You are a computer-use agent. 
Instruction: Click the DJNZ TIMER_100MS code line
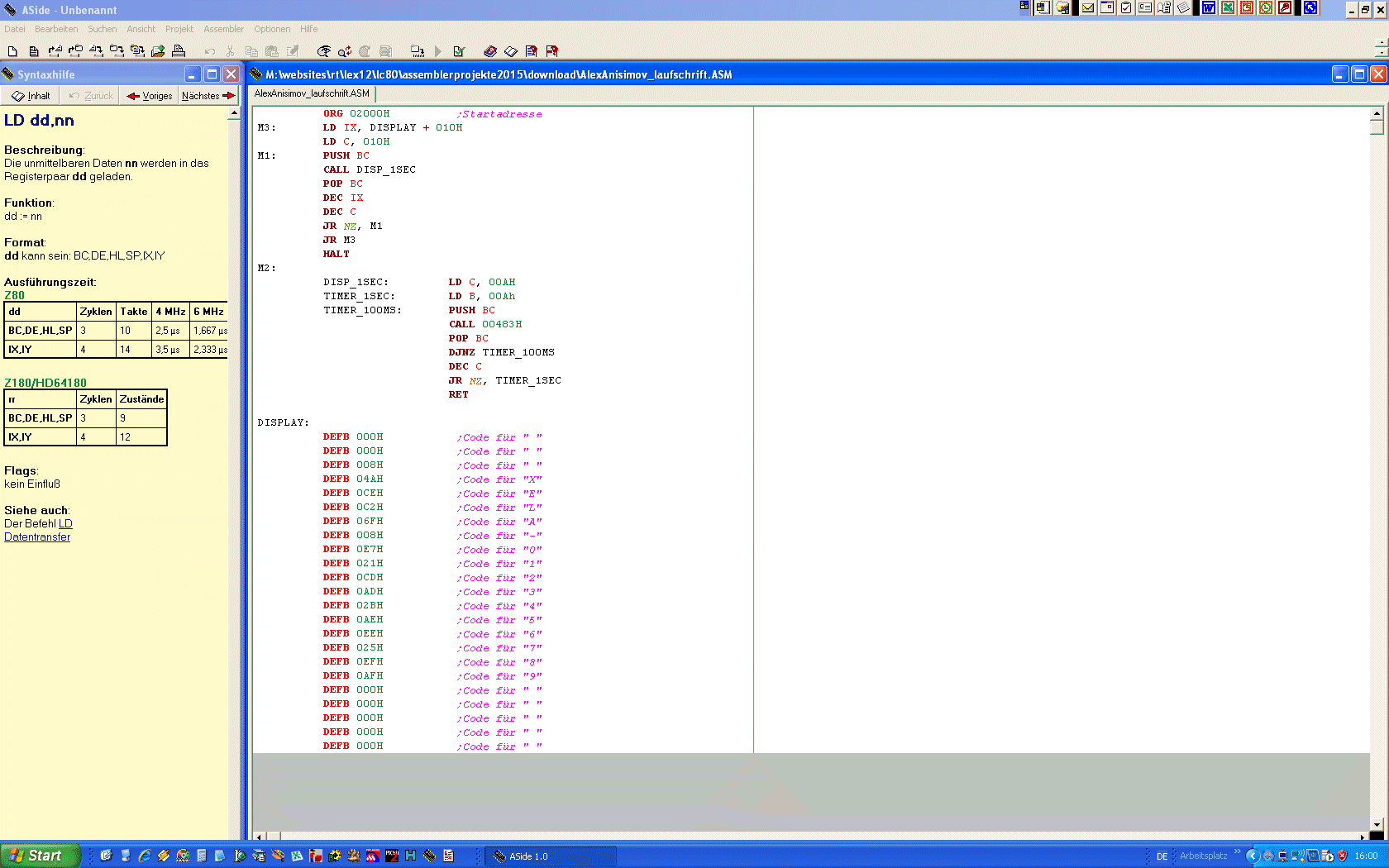pos(501,352)
